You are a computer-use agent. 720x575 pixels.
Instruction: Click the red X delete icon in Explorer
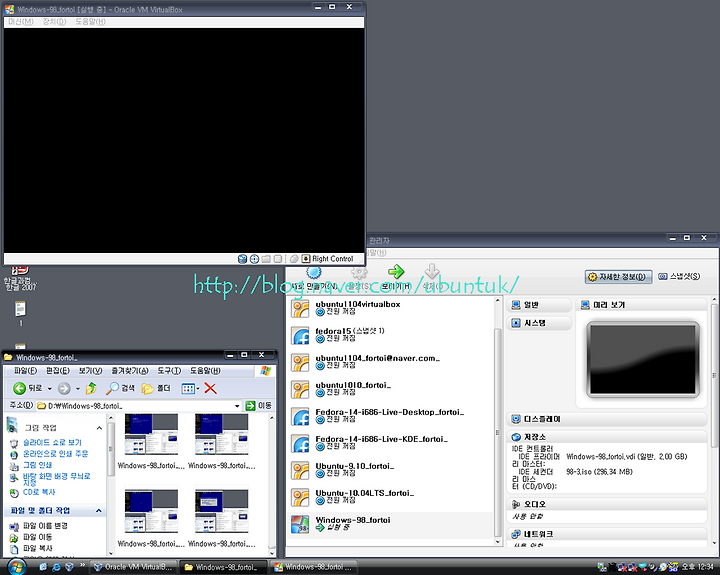click(210, 389)
